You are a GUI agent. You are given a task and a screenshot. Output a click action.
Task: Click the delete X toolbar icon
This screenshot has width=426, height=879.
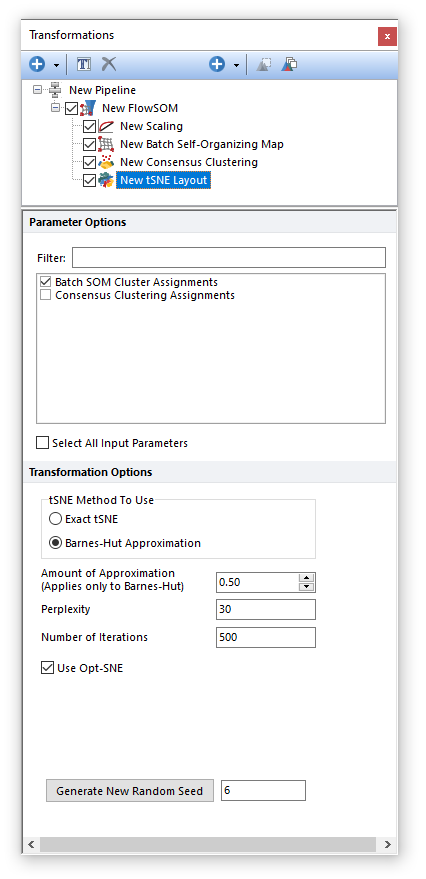pyautogui.click(x=109, y=64)
